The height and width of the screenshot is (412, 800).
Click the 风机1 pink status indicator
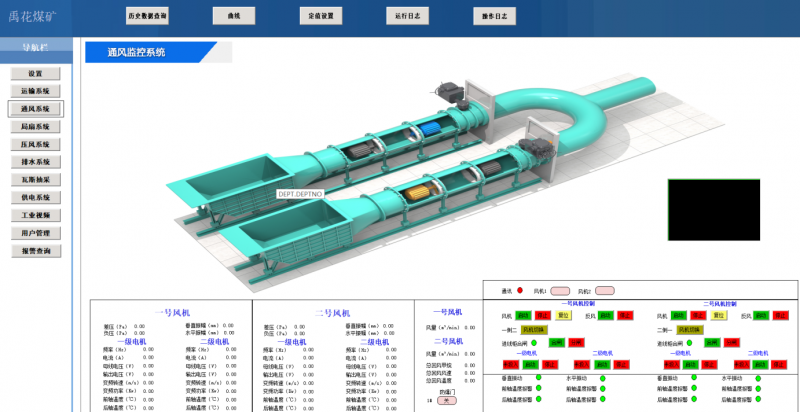click(x=559, y=291)
